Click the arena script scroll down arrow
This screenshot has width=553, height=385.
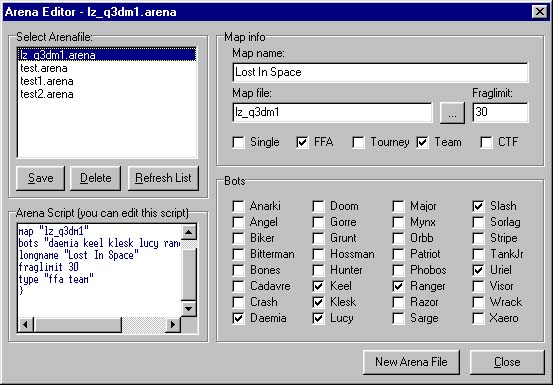(x=189, y=309)
